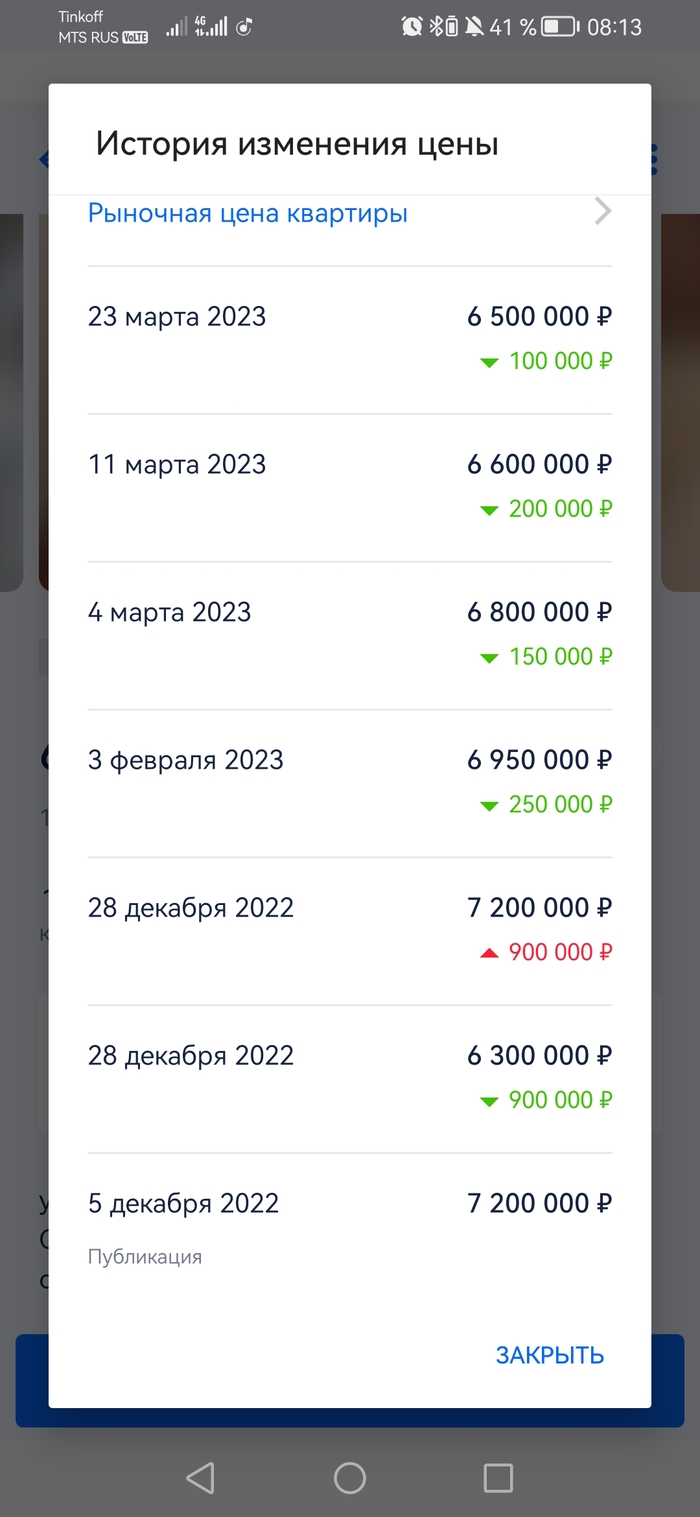Tap the green arrow beside 250 000 ₽ decrease
Viewport: 700px width, 1517px height.
(x=489, y=804)
